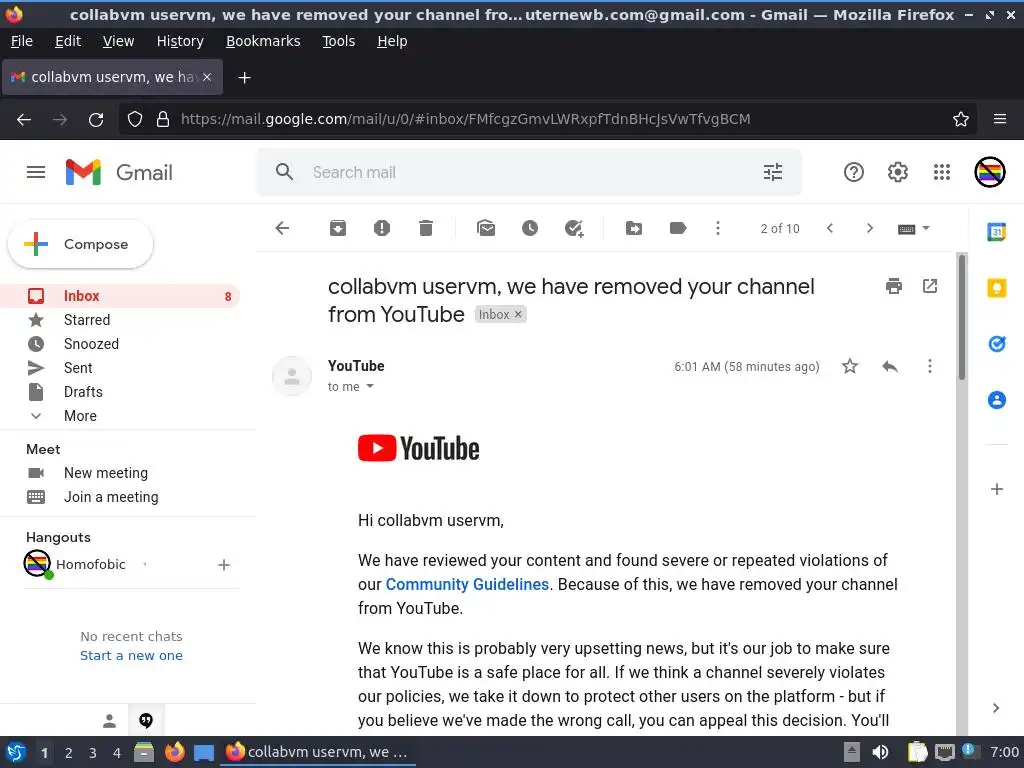Open Firefox Bookmarks menu
Image resolution: width=1024 pixels, height=768 pixels.
(263, 41)
